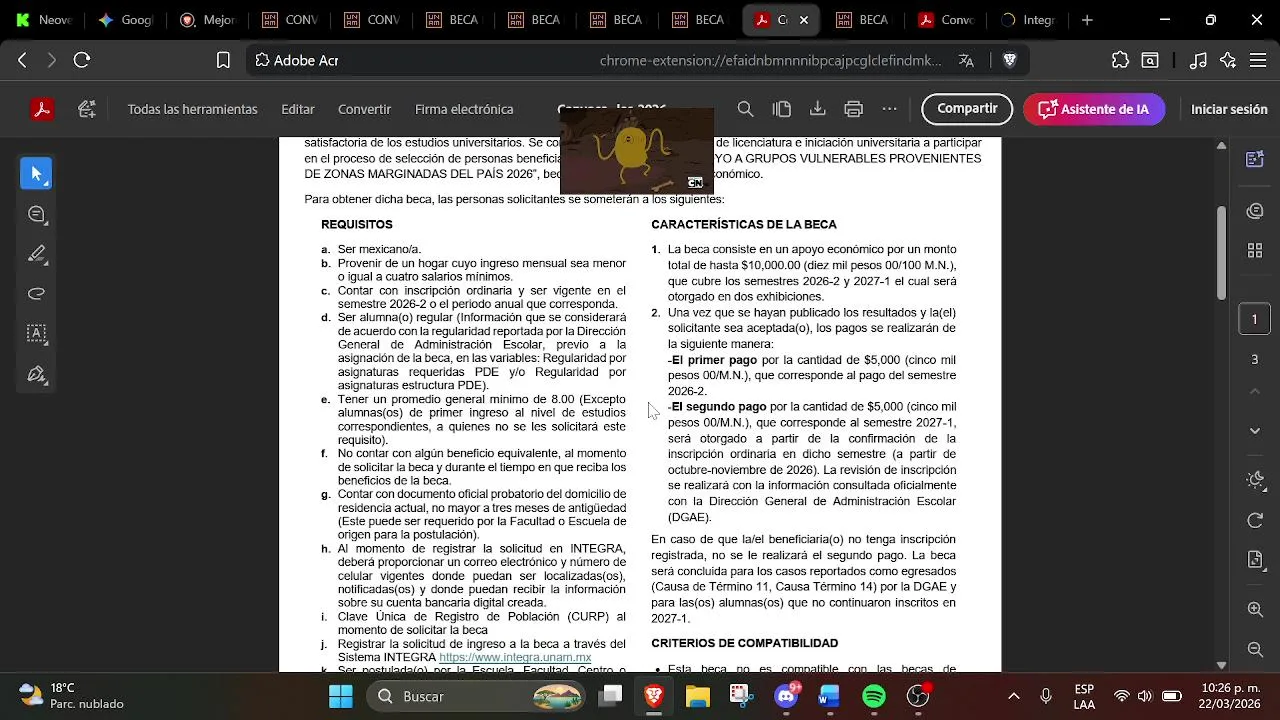
Task: Open Spotify from the taskbar
Action: tap(874, 696)
